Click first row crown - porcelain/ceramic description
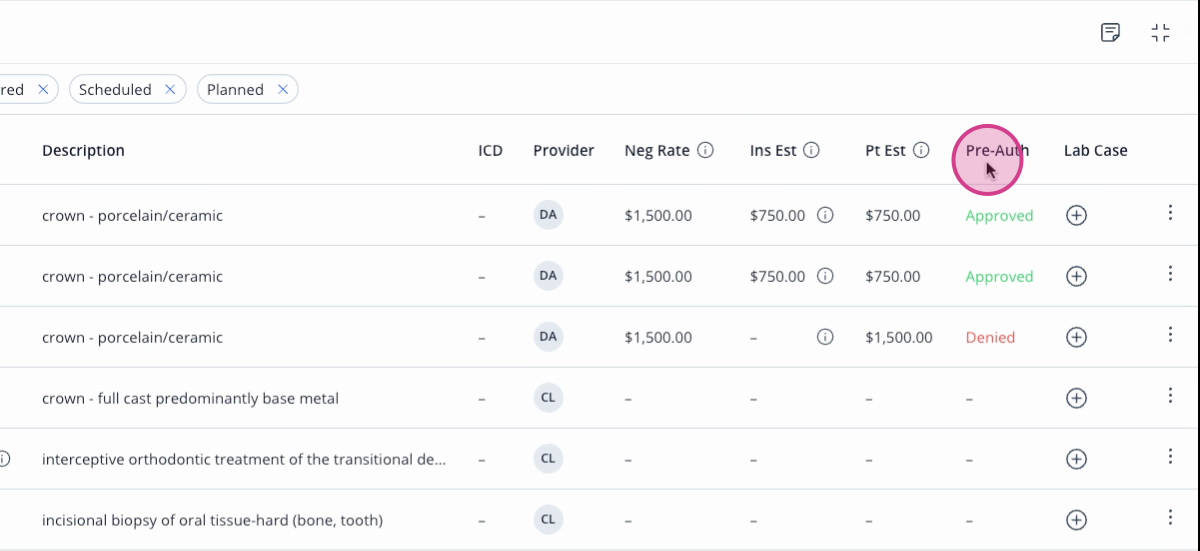Image resolution: width=1200 pixels, height=551 pixels. click(x=132, y=215)
